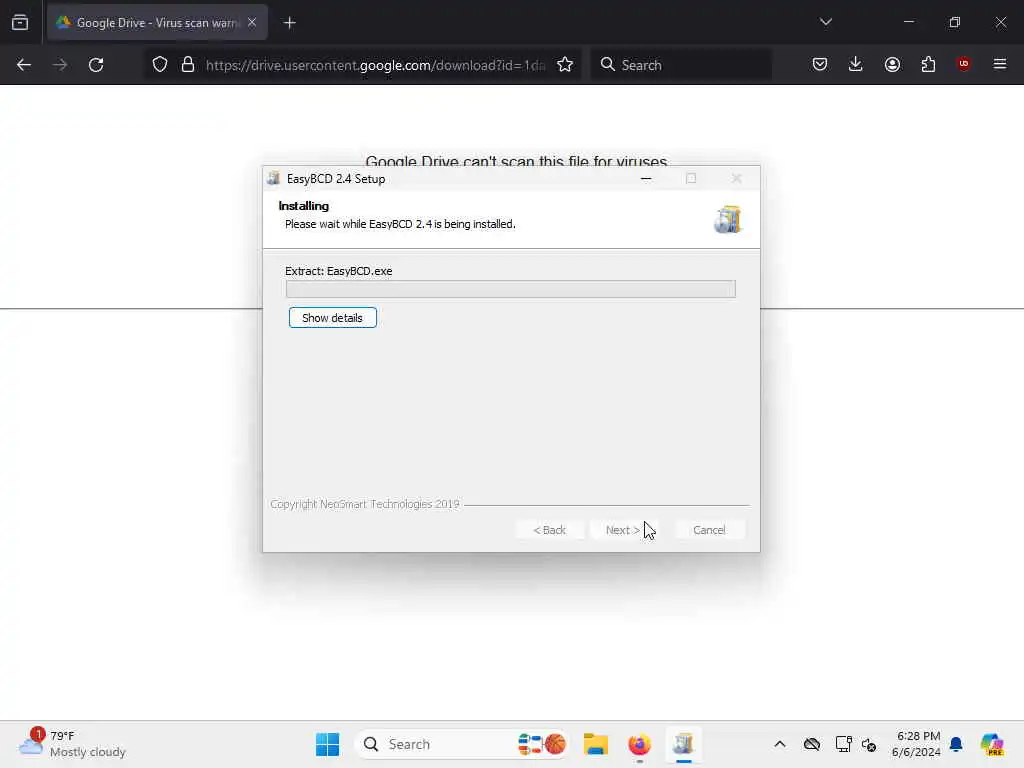Screen dimensions: 1024x768
Task: Go back to the previous page in Firefox
Action: tap(24, 65)
